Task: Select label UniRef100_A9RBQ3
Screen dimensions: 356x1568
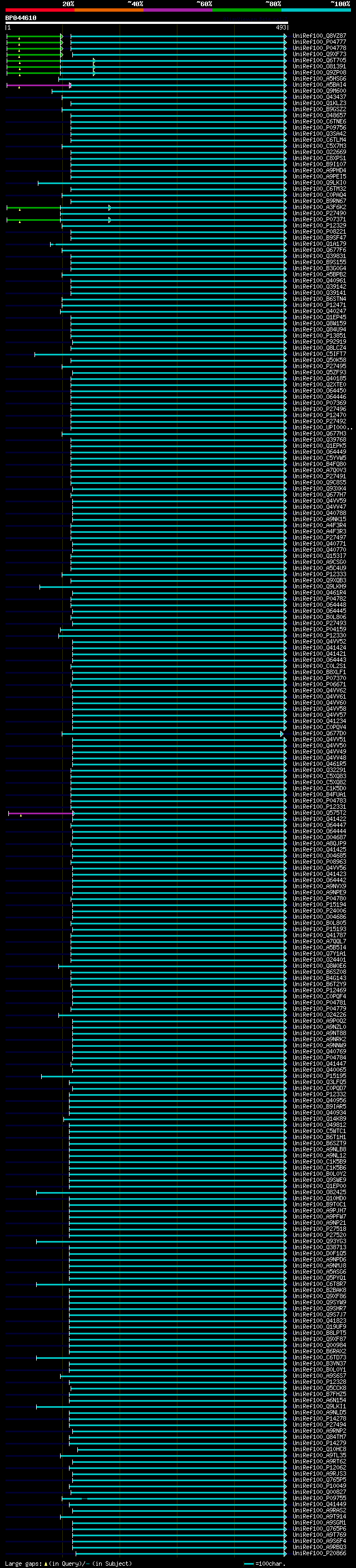Action: click(x=319, y=1547)
